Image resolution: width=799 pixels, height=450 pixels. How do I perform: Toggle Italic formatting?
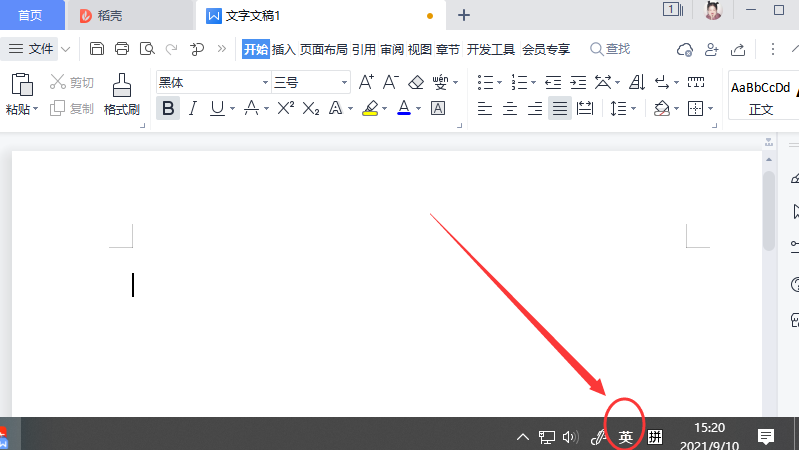192,108
